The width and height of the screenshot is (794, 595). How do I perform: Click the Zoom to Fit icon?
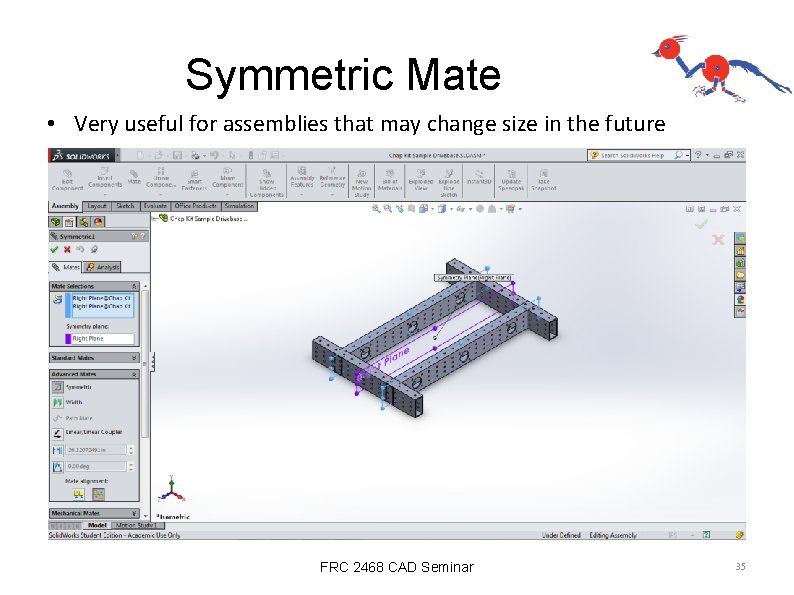376,209
